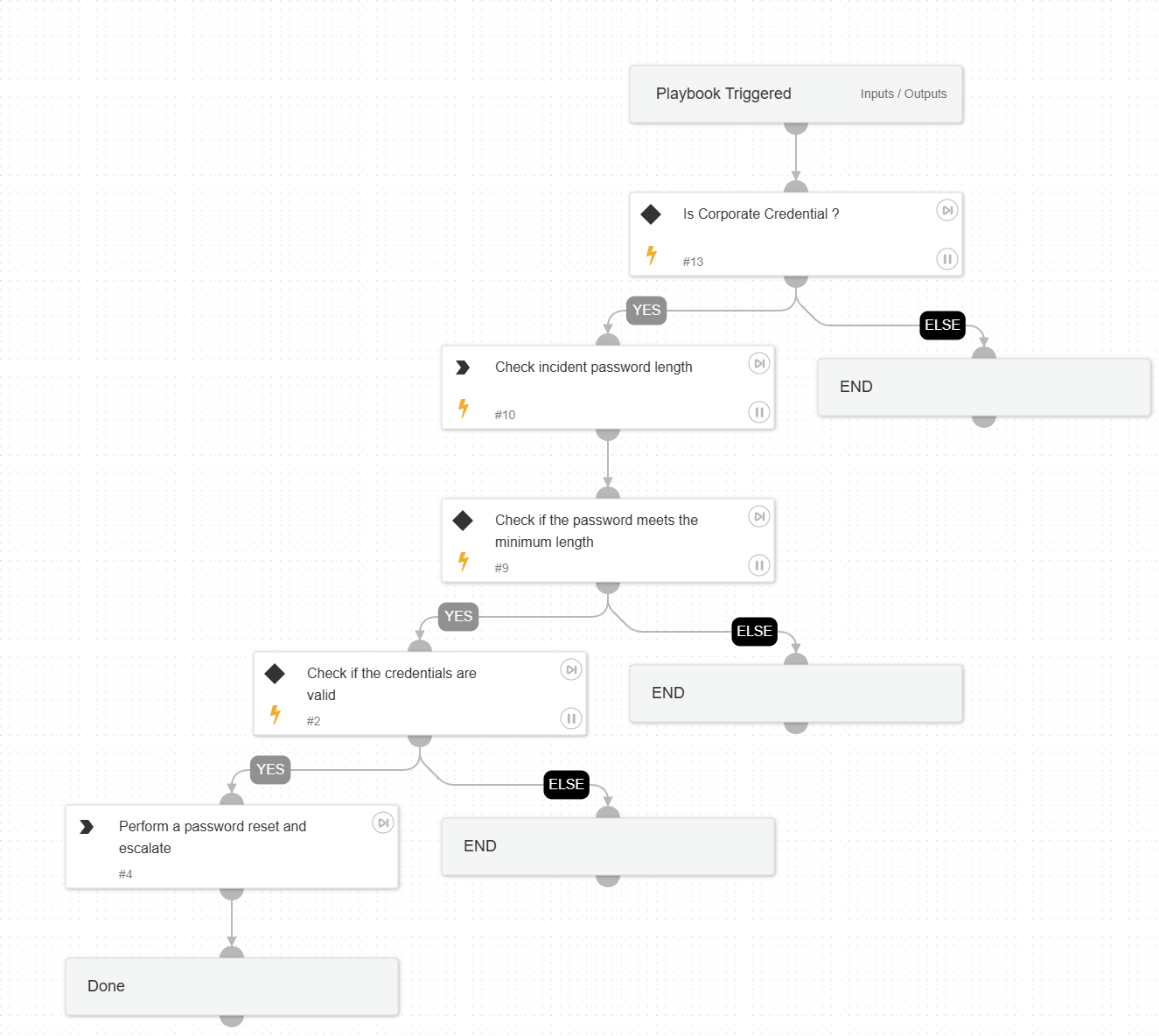
Task: Click the pause icon on Check incident password length
Action: click(759, 412)
